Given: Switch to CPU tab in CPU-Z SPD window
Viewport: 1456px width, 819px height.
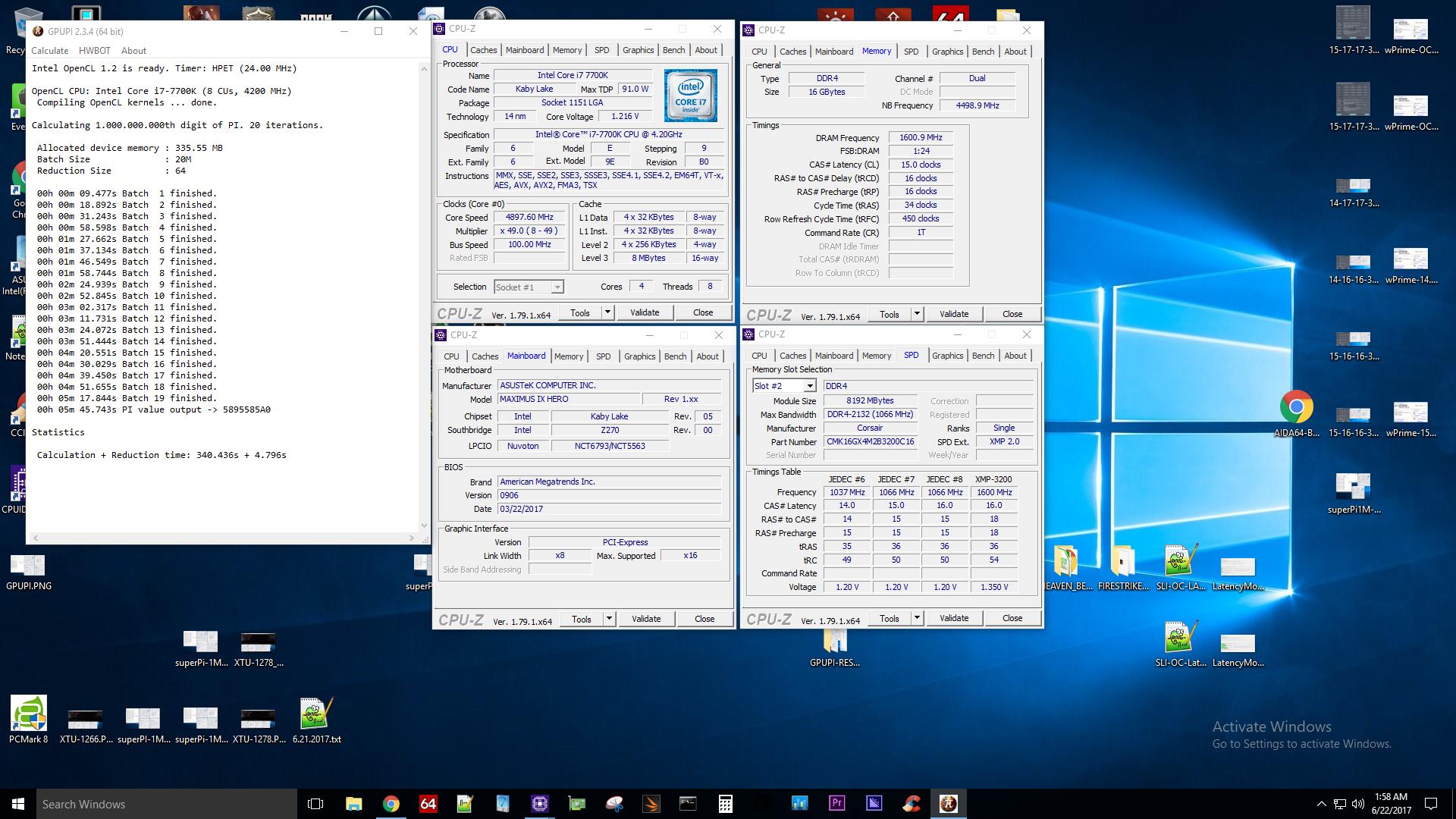Looking at the screenshot, I should pos(759,356).
